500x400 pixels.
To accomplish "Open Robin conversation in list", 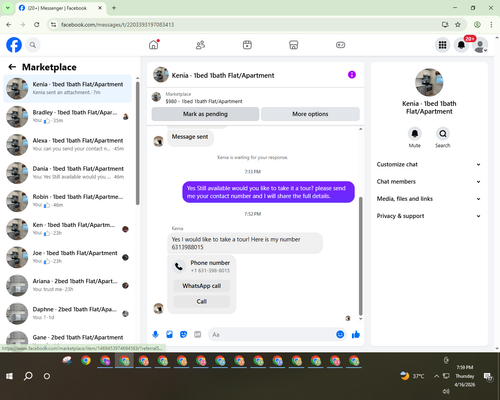I will [x=67, y=201].
